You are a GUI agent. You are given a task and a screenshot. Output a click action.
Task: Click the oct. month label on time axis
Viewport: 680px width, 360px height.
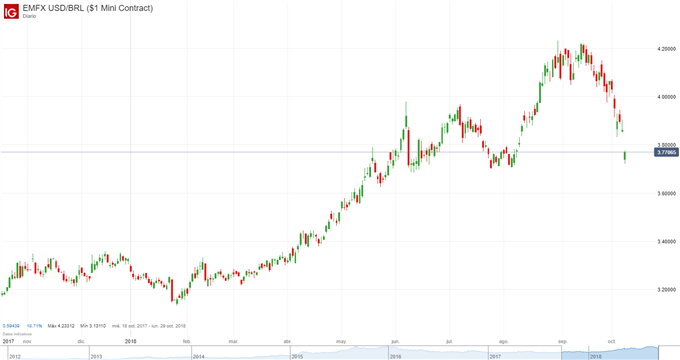(x=611, y=342)
